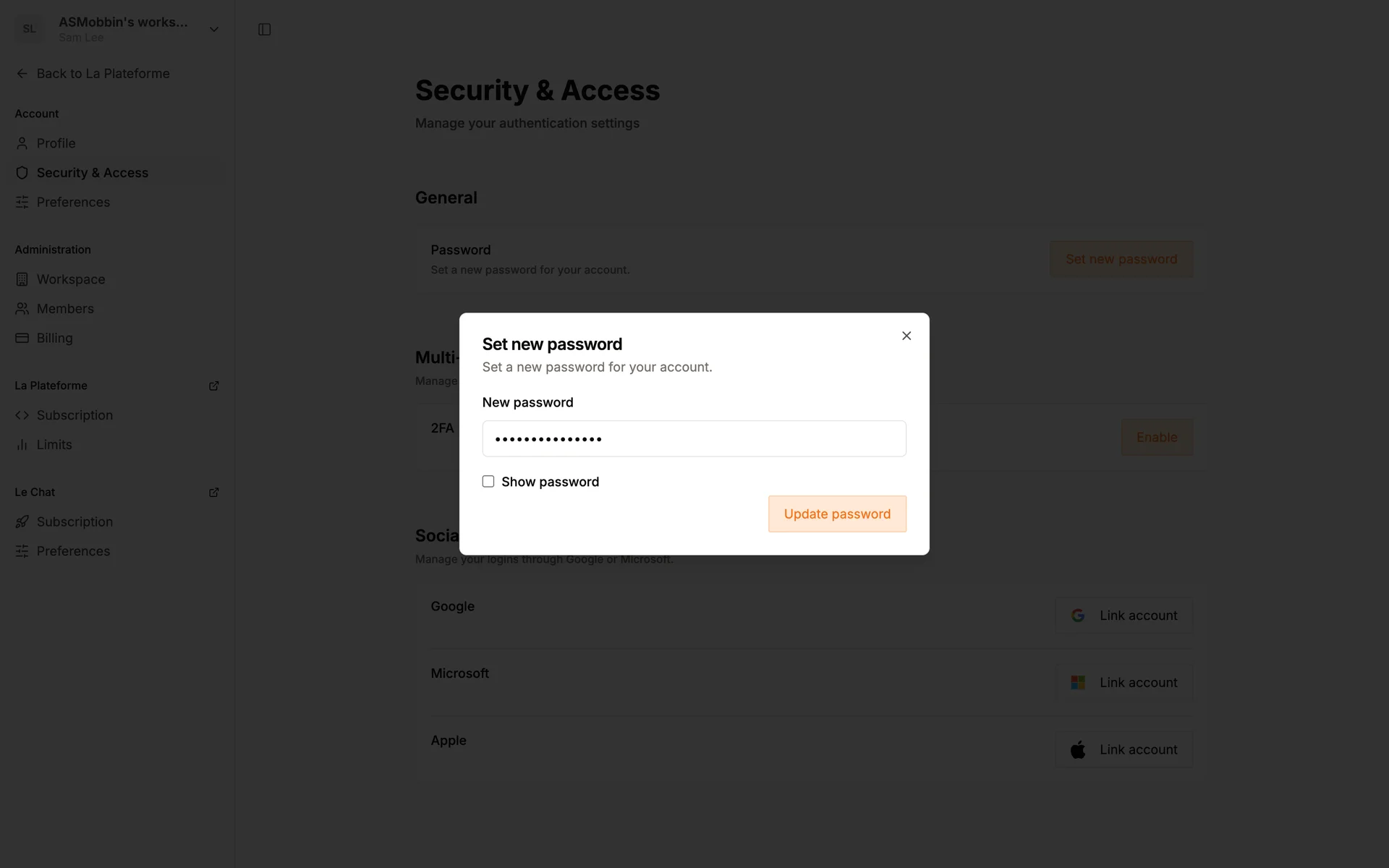This screenshot has width=1389, height=868.
Task: Select Limits under La Plateforme
Action: (54, 445)
